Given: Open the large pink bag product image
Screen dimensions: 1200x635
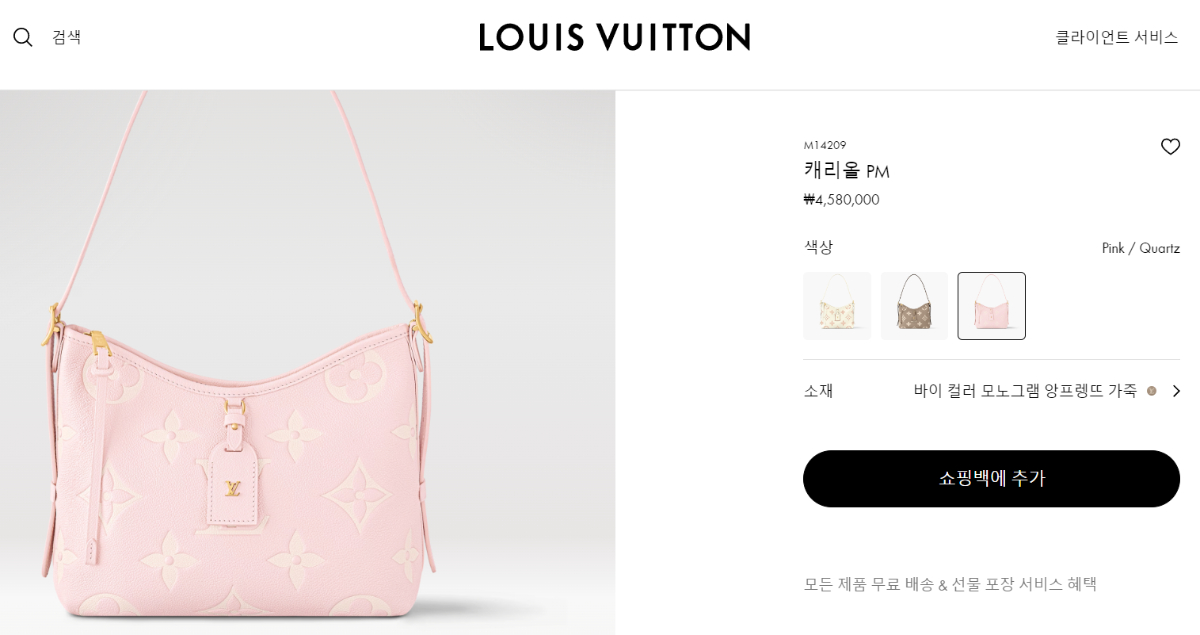Looking at the screenshot, I should tap(307, 362).
